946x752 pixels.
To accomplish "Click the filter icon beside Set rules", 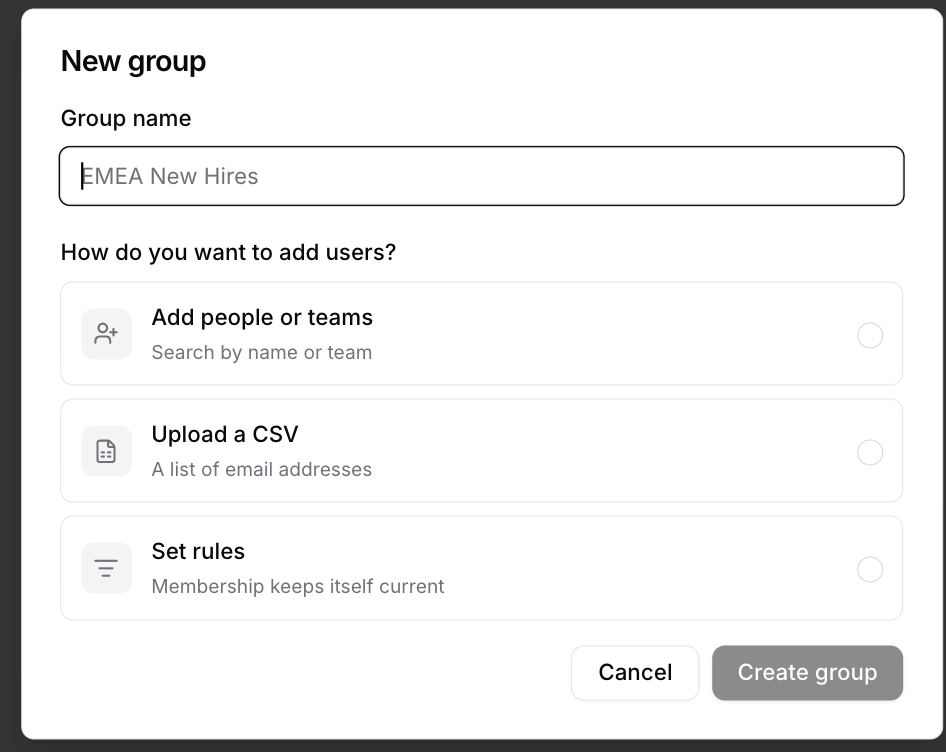I will click(106, 568).
